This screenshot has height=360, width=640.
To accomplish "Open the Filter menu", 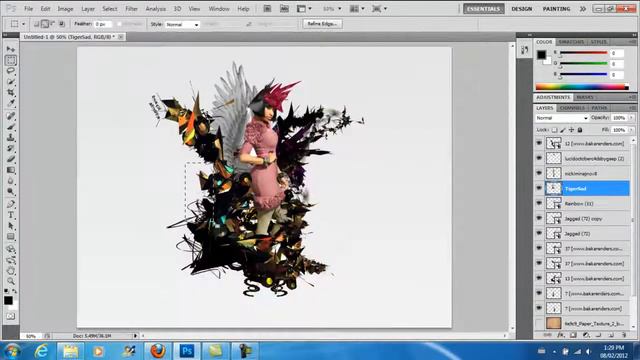I will click(x=131, y=9).
